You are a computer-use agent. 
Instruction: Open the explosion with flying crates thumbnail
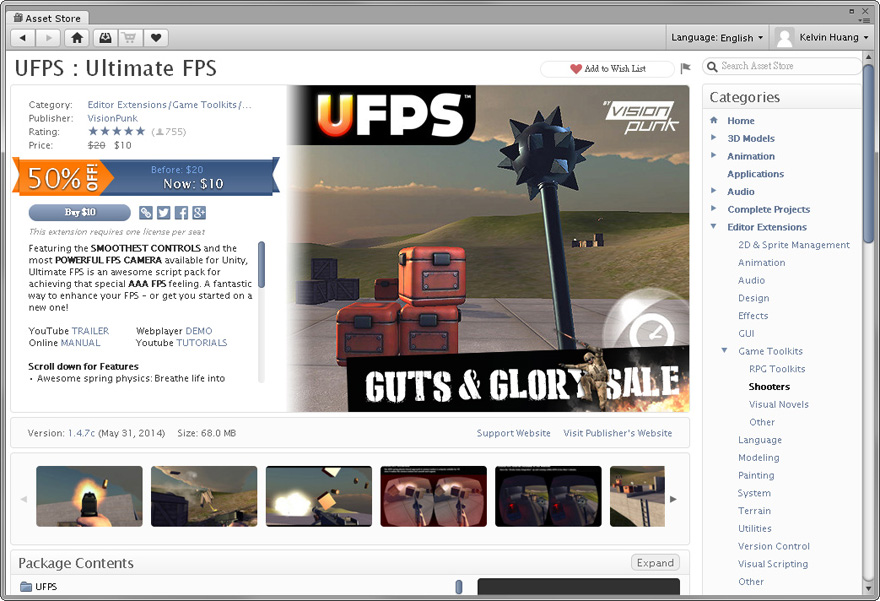coord(319,496)
